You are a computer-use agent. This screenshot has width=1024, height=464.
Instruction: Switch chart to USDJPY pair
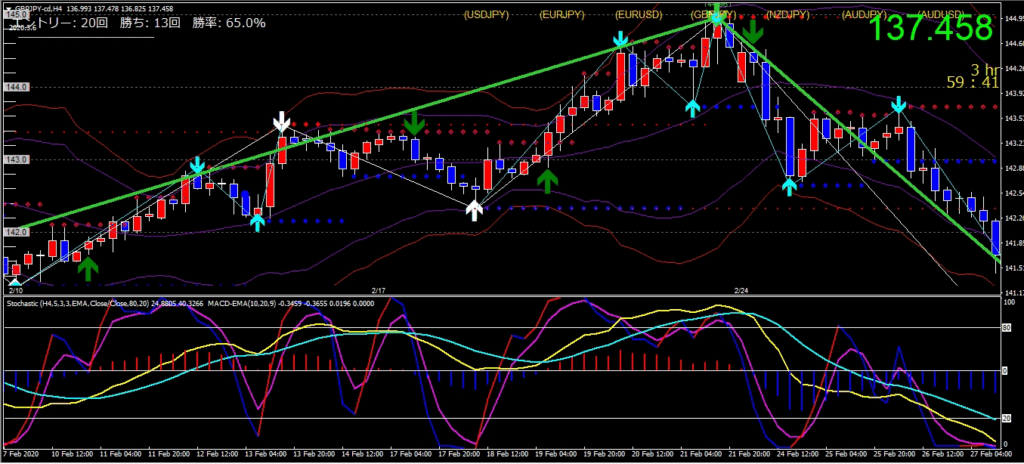pos(487,15)
